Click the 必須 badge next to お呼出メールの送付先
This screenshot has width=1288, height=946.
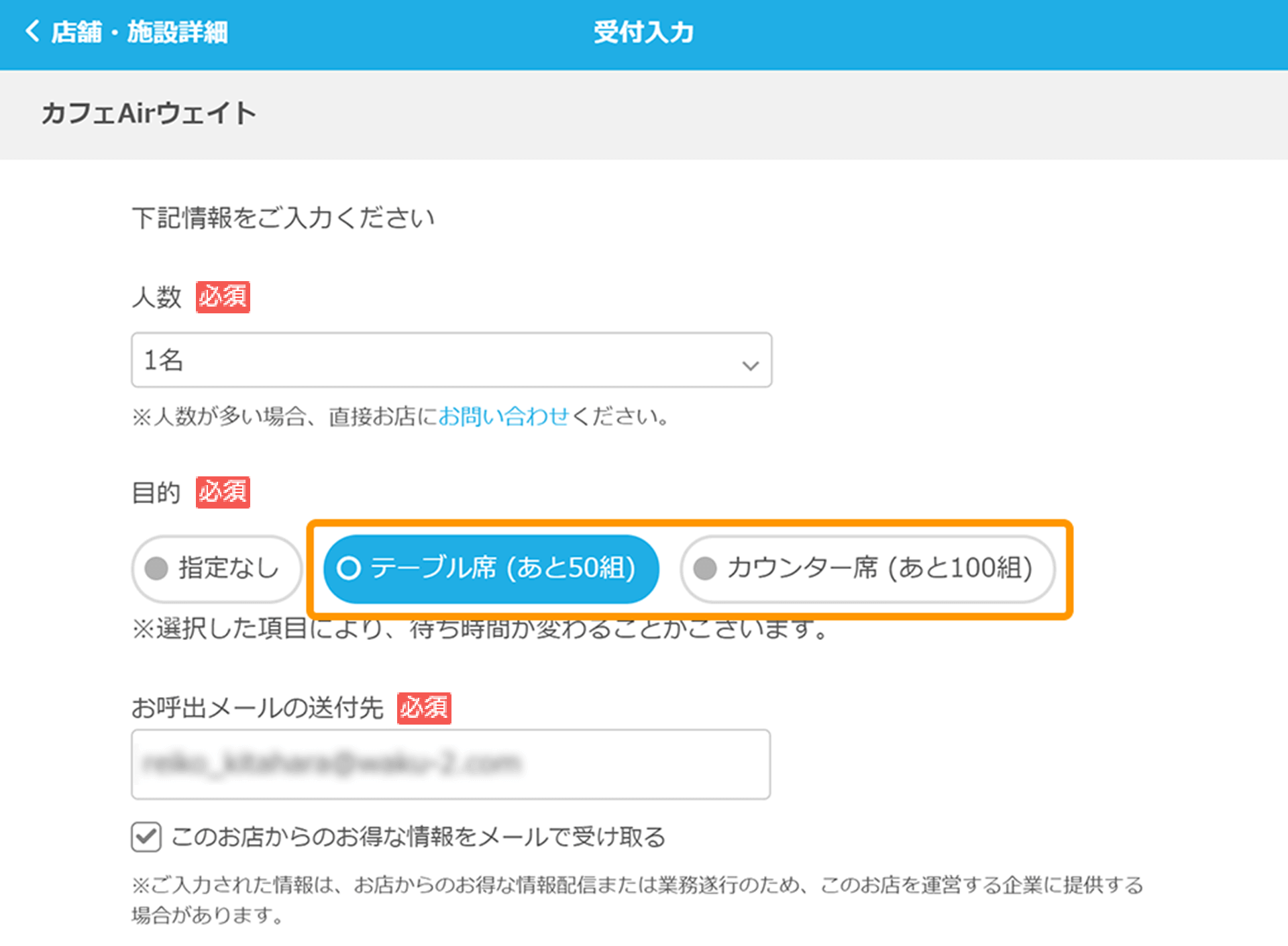(424, 708)
